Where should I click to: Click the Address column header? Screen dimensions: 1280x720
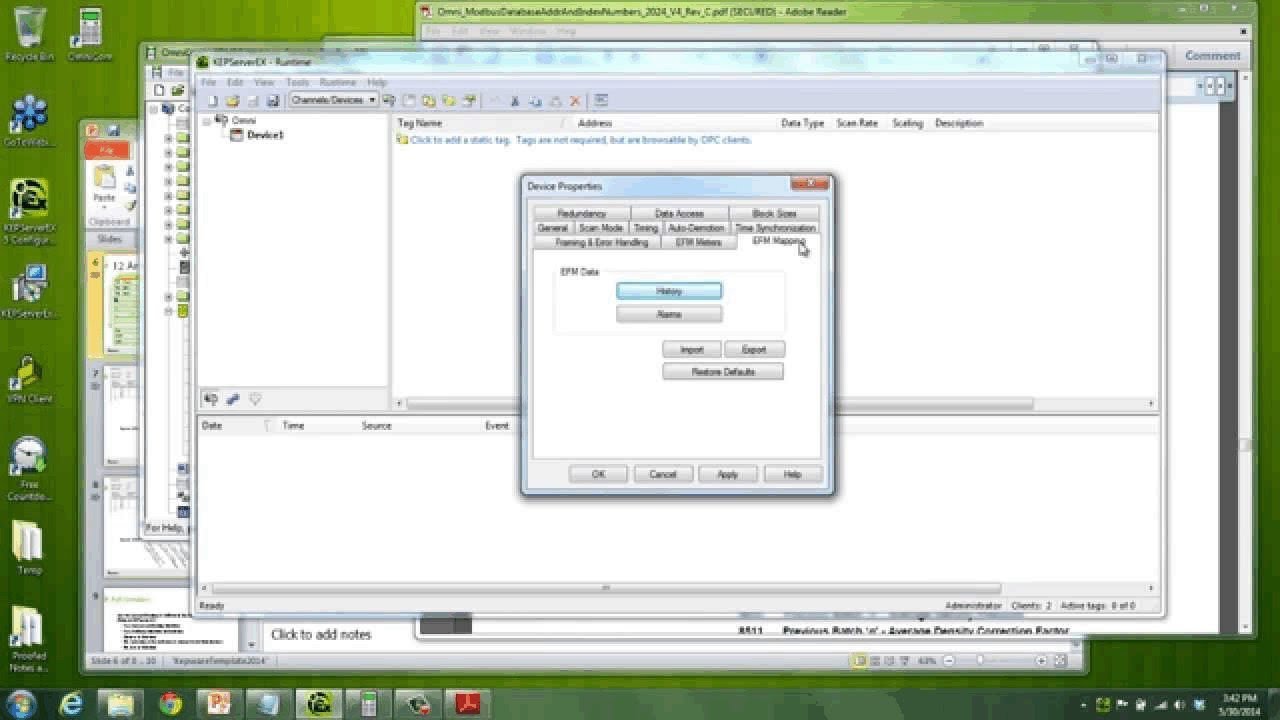pos(595,123)
